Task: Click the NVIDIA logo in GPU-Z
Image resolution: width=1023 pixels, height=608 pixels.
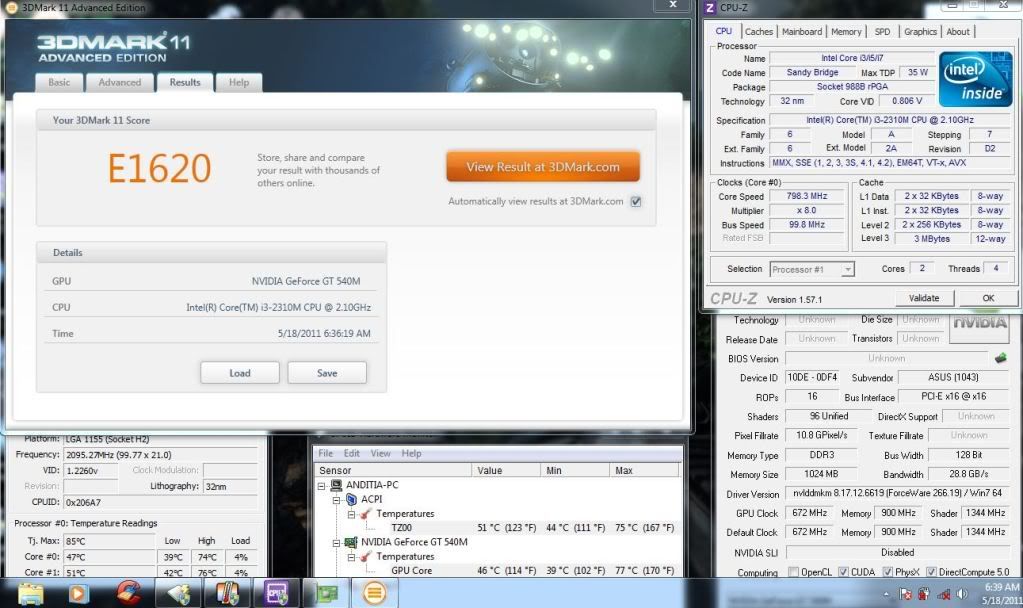Action: click(x=981, y=328)
